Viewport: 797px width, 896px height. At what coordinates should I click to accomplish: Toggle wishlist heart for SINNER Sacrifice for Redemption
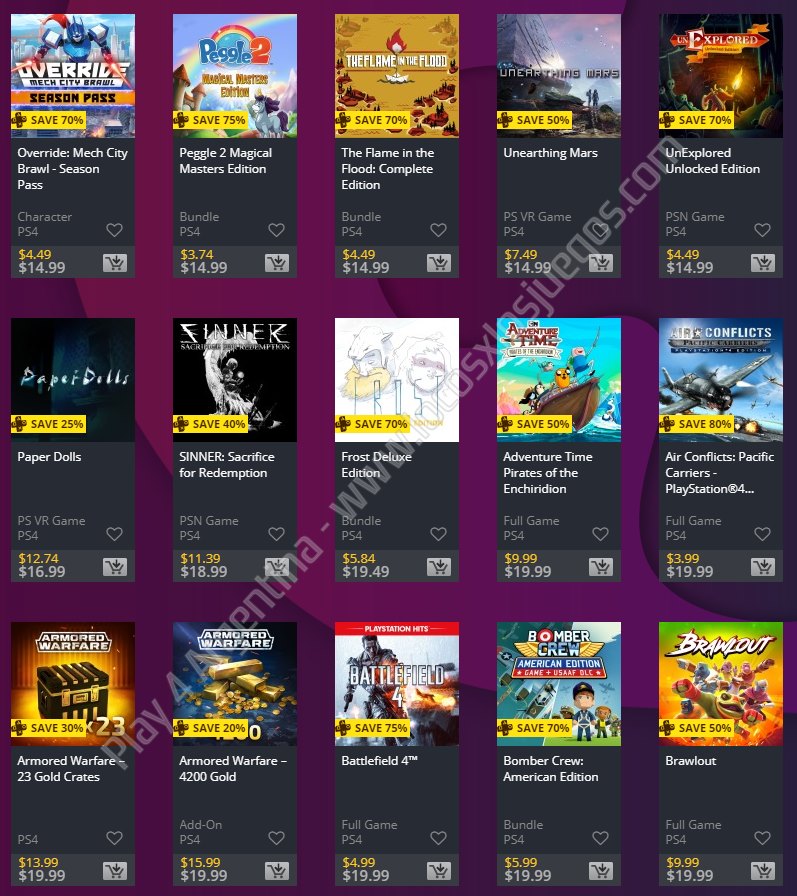pyautogui.click(x=277, y=534)
